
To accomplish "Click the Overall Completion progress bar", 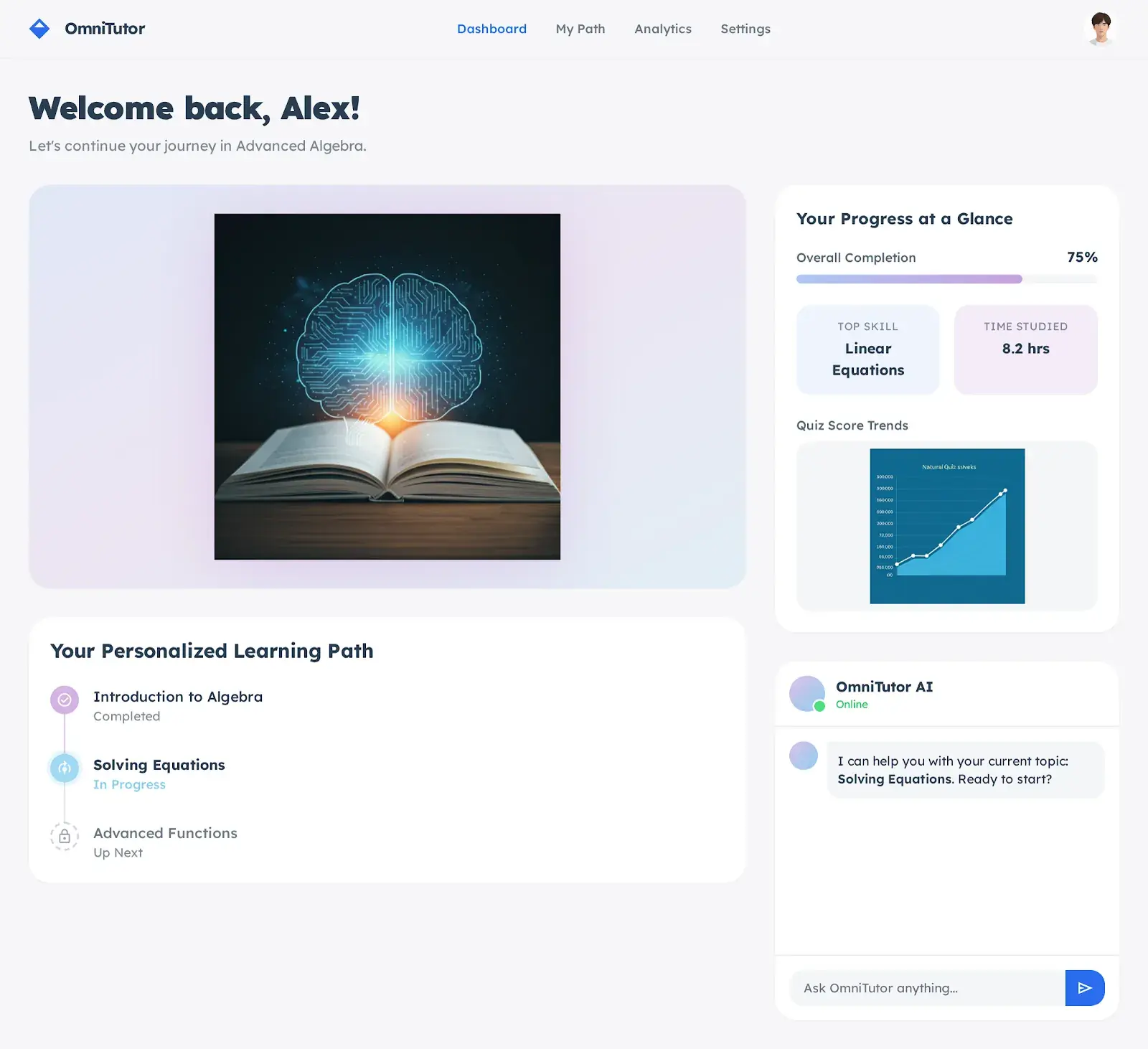I will 947,279.
